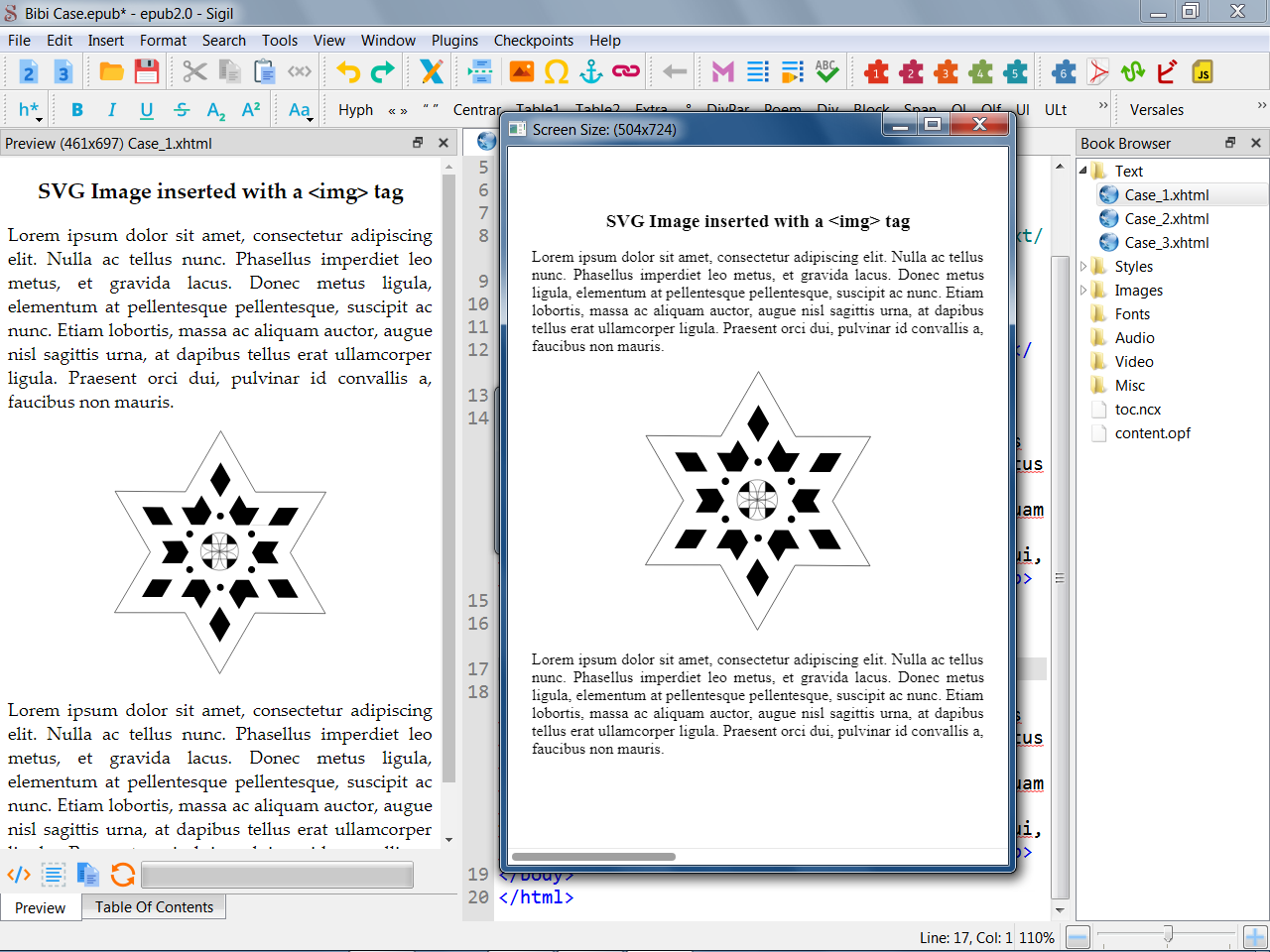Insert an anchor ID with anchor icon

pyautogui.click(x=591, y=71)
